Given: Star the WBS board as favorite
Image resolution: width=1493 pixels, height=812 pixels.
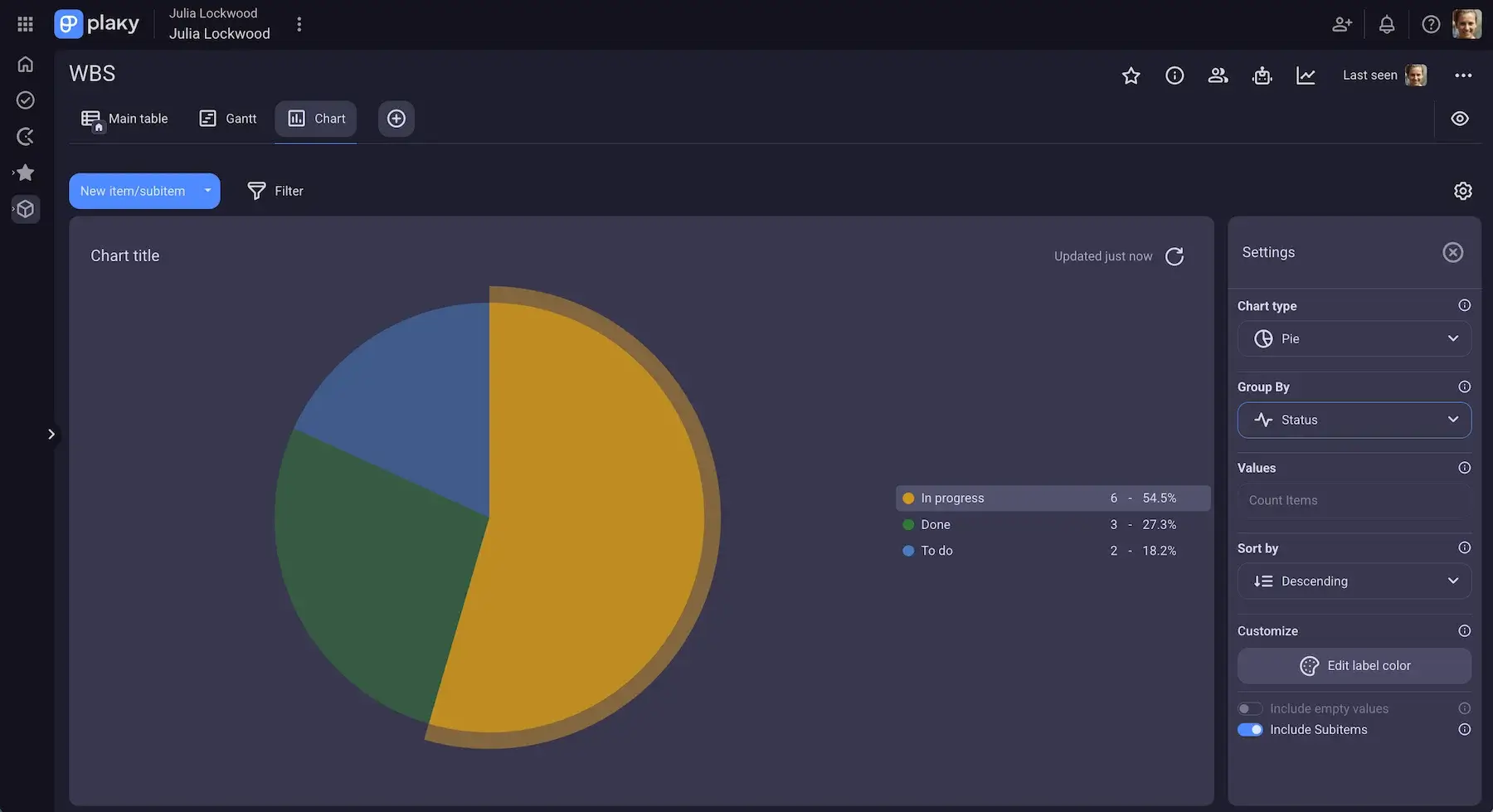Looking at the screenshot, I should (1131, 75).
